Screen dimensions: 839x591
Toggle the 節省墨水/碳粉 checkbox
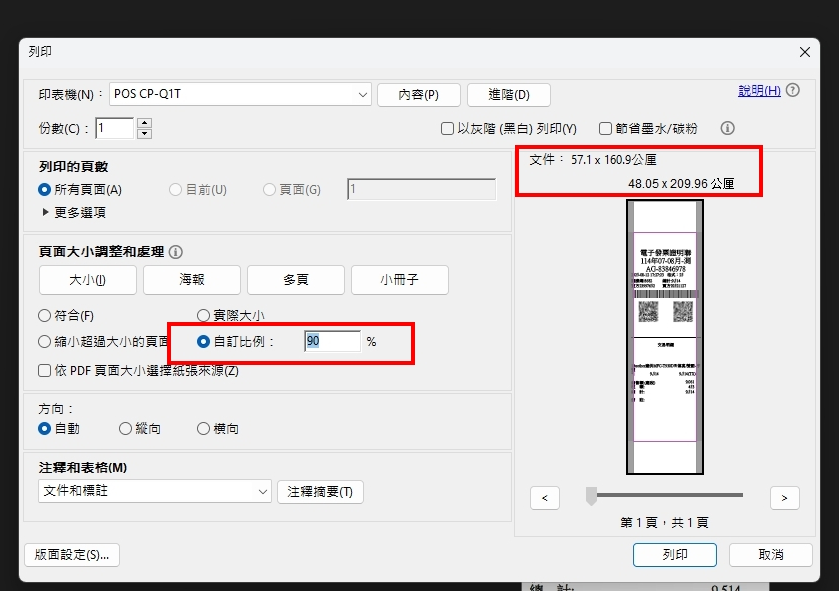[x=605, y=129]
